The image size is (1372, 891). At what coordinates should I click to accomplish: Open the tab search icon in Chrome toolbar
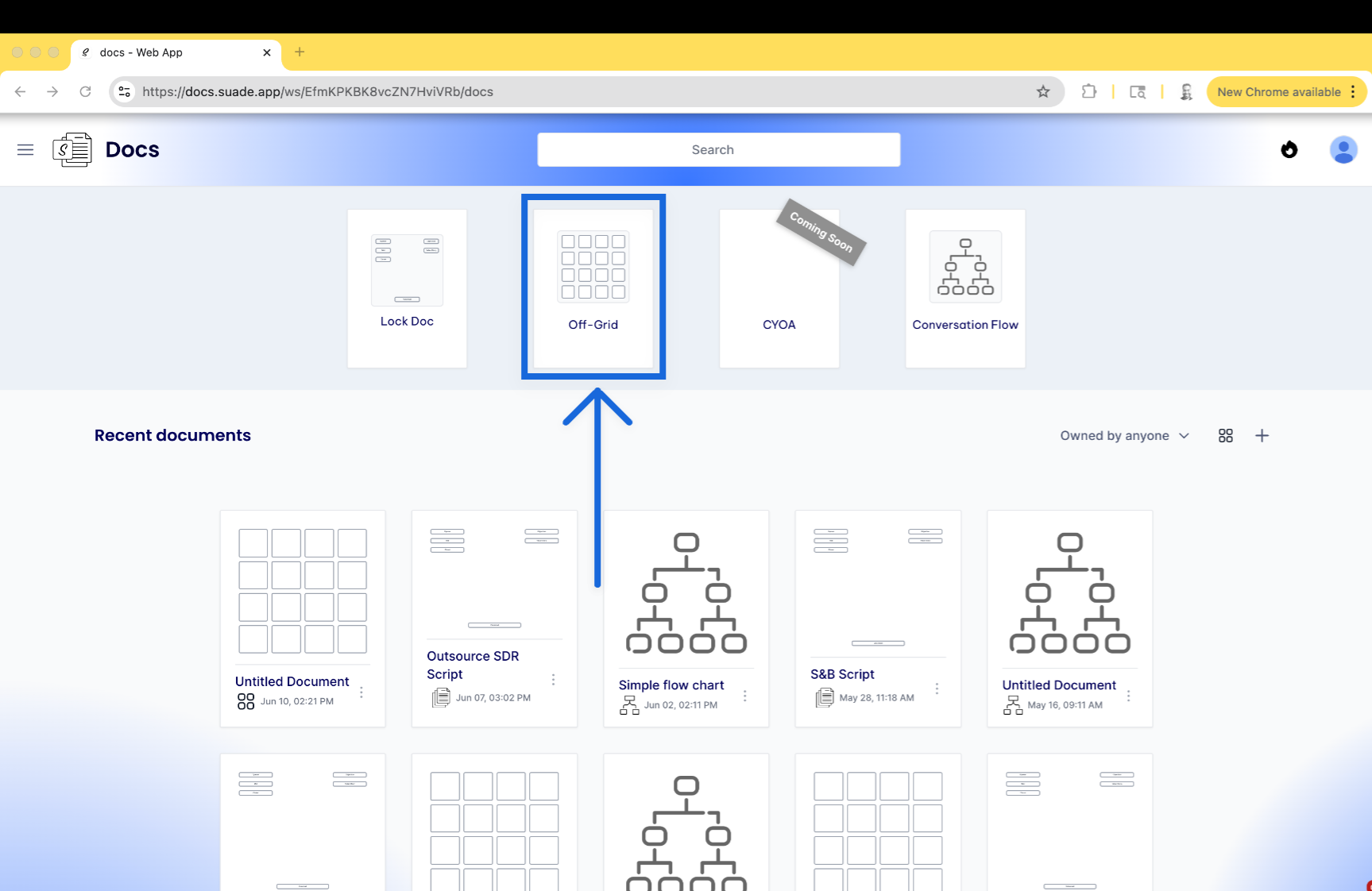pos(1138,92)
